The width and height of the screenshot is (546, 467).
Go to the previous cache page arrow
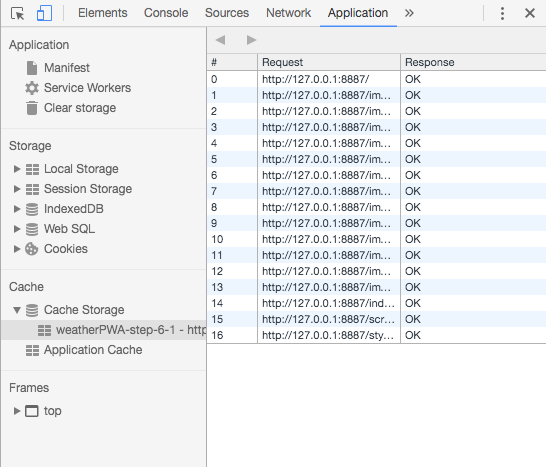pyautogui.click(x=220, y=40)
